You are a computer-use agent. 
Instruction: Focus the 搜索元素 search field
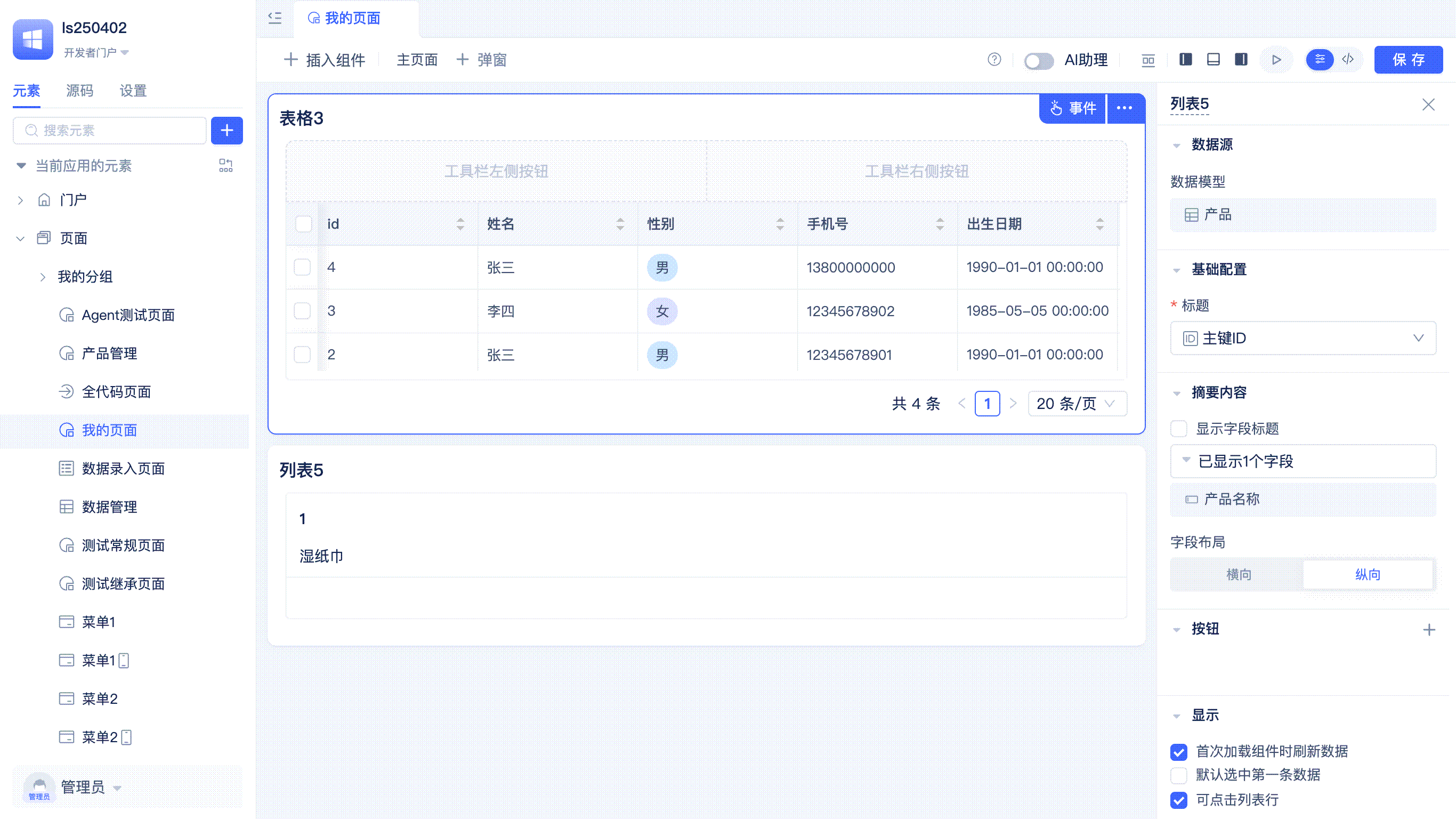point(110,131)
